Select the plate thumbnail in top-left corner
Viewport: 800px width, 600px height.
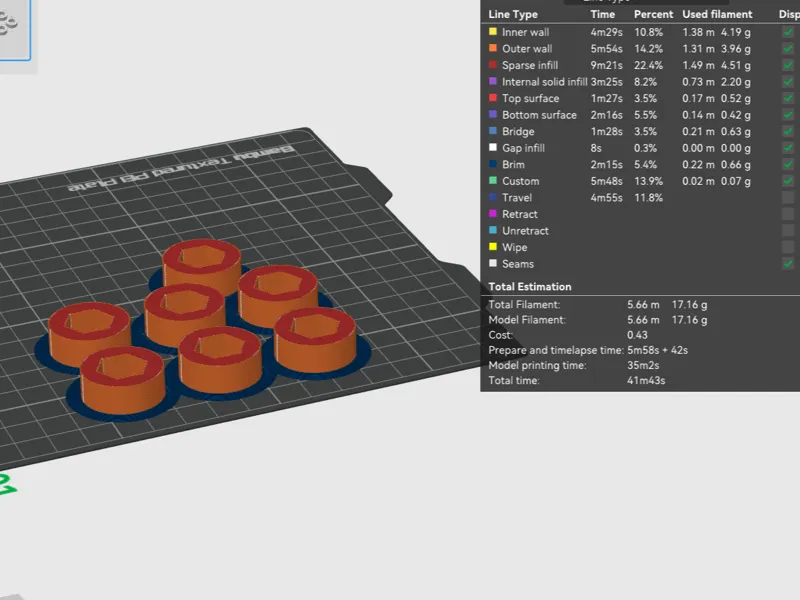coord(14,30)
